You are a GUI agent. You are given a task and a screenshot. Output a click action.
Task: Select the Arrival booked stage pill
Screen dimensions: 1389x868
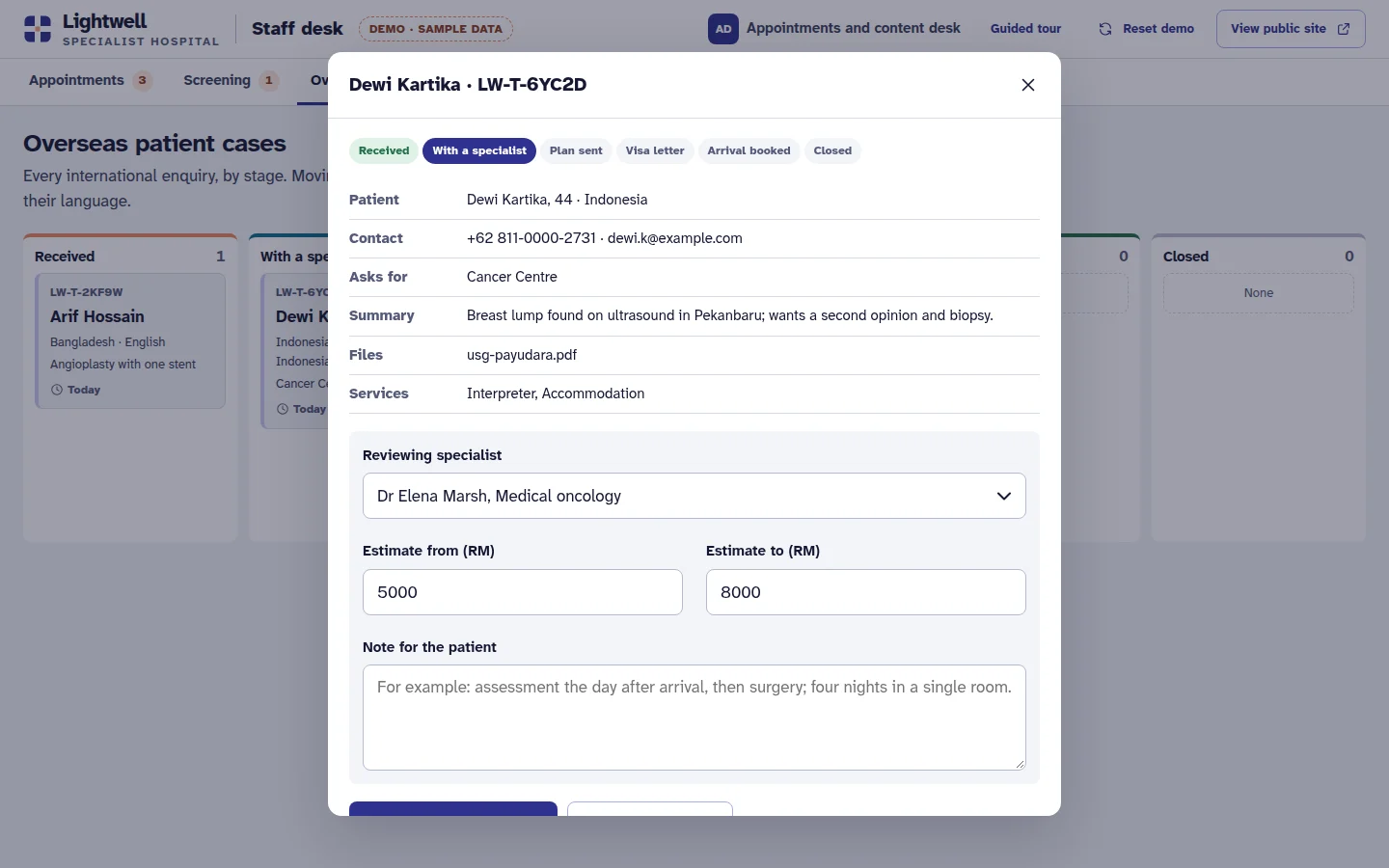click(x=749, y=150)
